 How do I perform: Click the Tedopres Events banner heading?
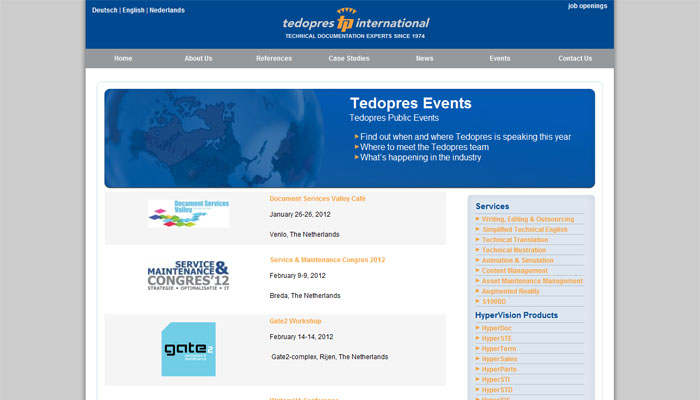click(411, 103)
